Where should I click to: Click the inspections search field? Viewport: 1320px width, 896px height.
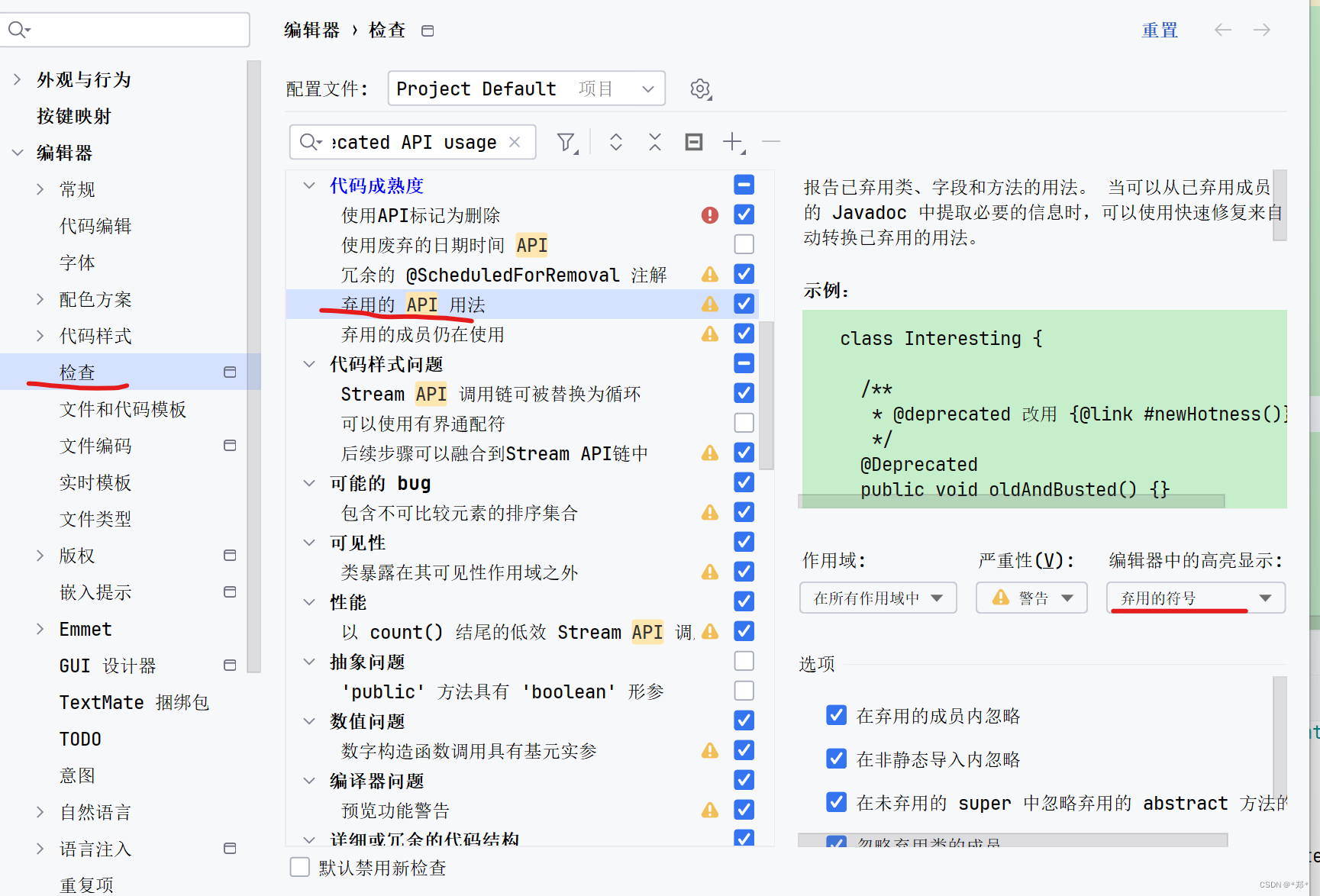(x=412, y=142)
